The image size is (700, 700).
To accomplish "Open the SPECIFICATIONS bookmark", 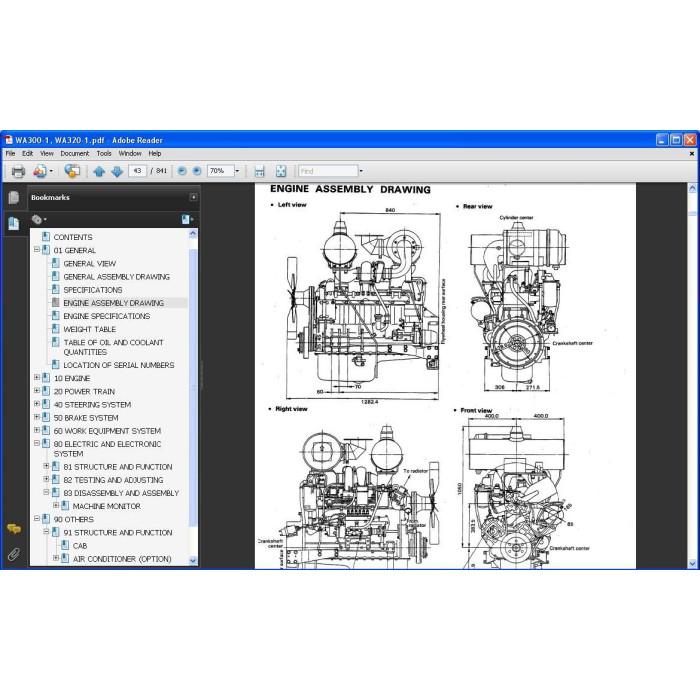I will tap(93, 290).
